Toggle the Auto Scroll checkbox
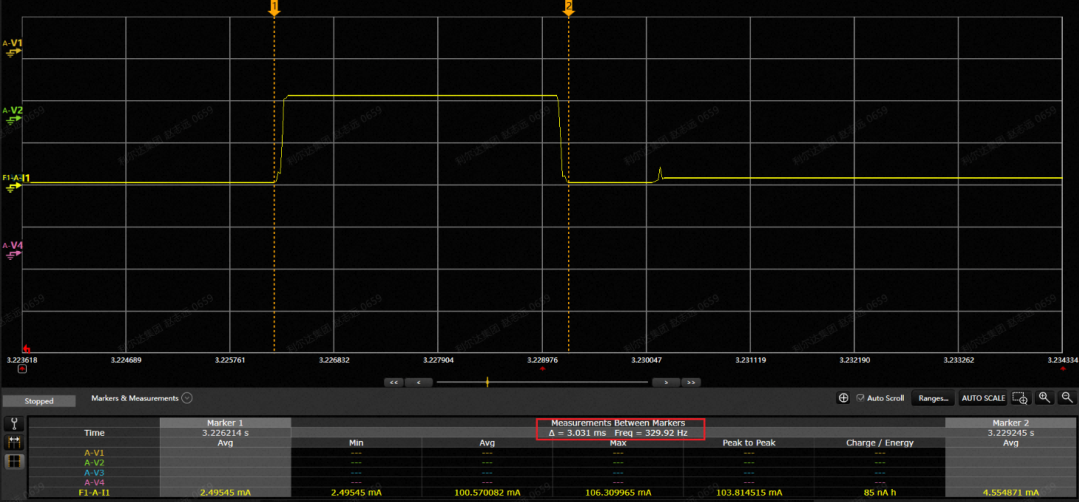Image resolution: width=1079 pixels, height=502 pixels. click(859, 398)
